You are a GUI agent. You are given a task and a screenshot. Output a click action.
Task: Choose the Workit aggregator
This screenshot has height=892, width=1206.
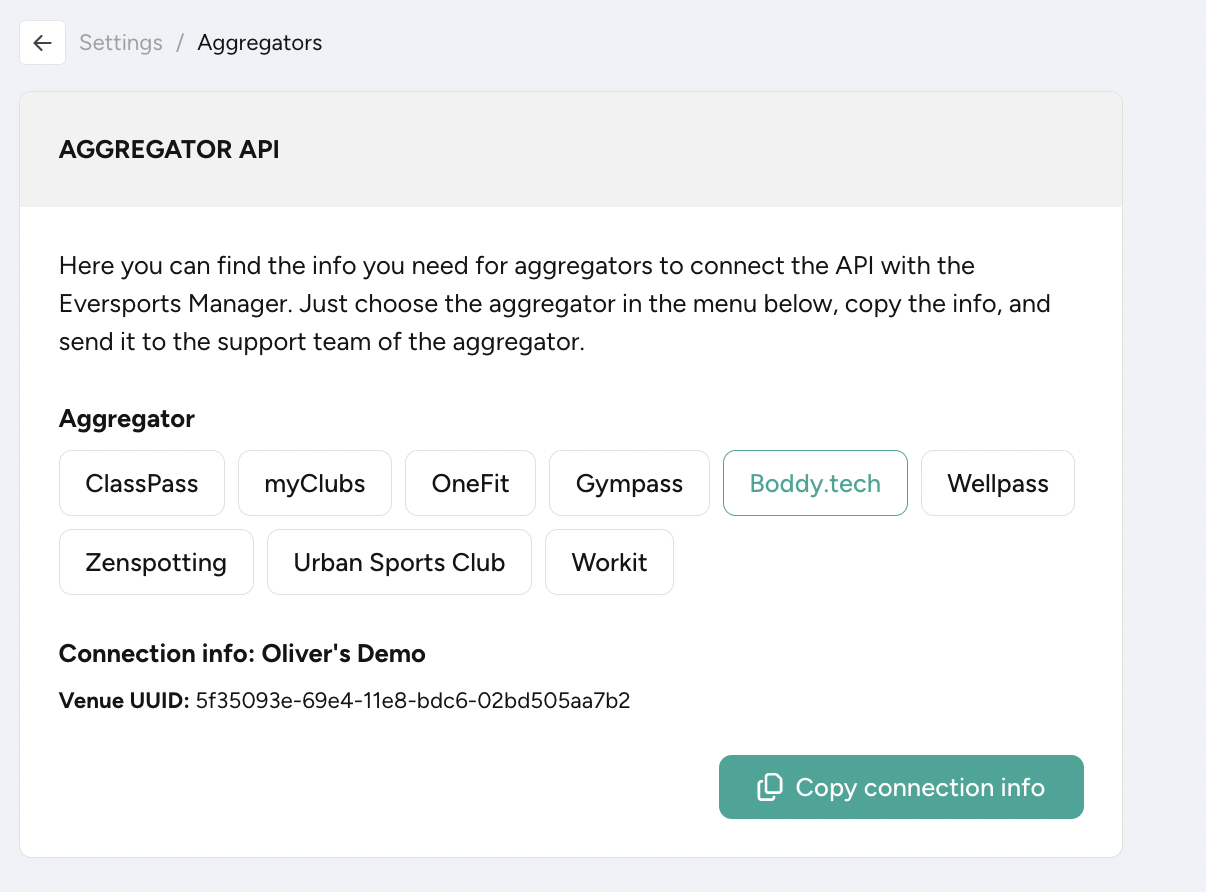coord(609,562)
